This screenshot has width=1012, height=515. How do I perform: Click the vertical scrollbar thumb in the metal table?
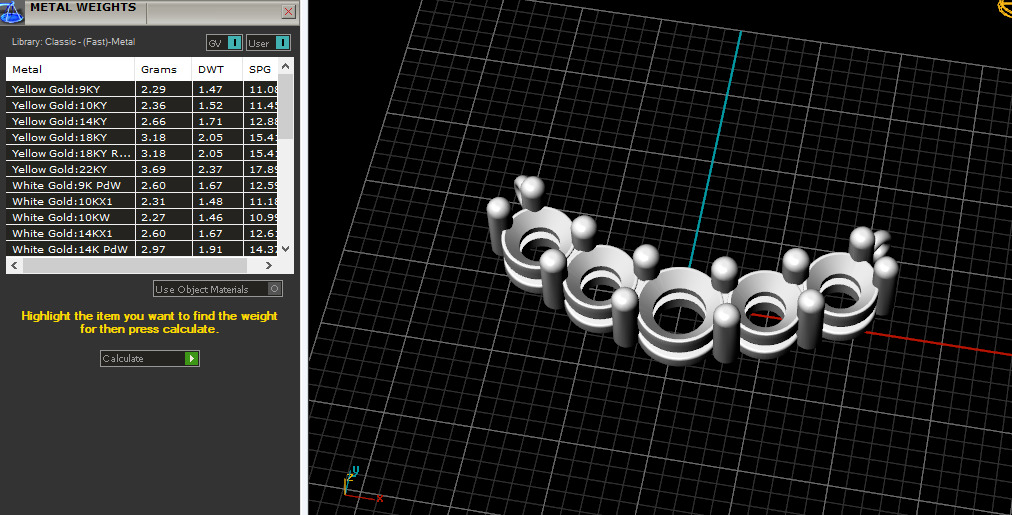[x=286, y=106]
